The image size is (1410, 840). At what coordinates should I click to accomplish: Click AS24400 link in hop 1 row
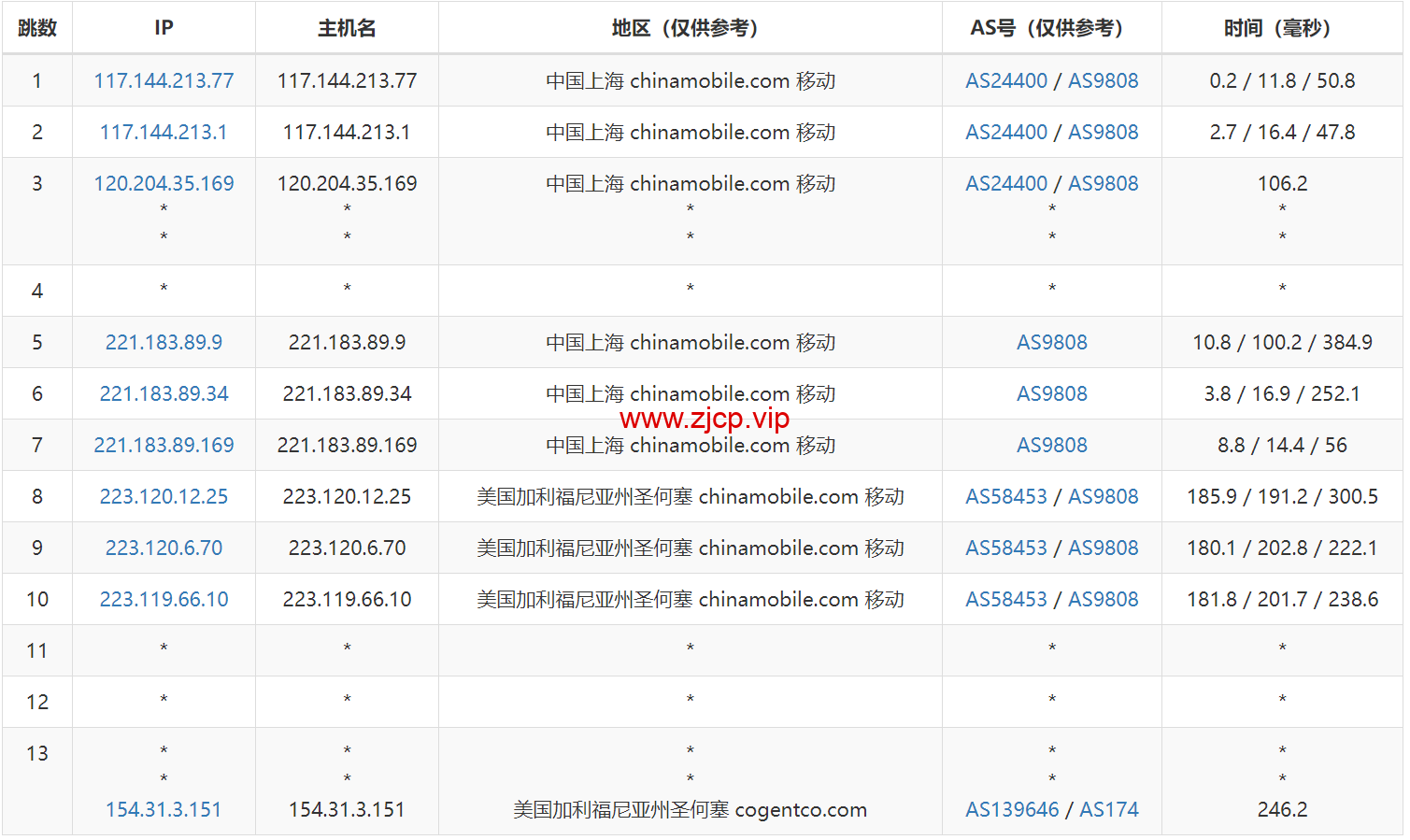click(1006, 81)
